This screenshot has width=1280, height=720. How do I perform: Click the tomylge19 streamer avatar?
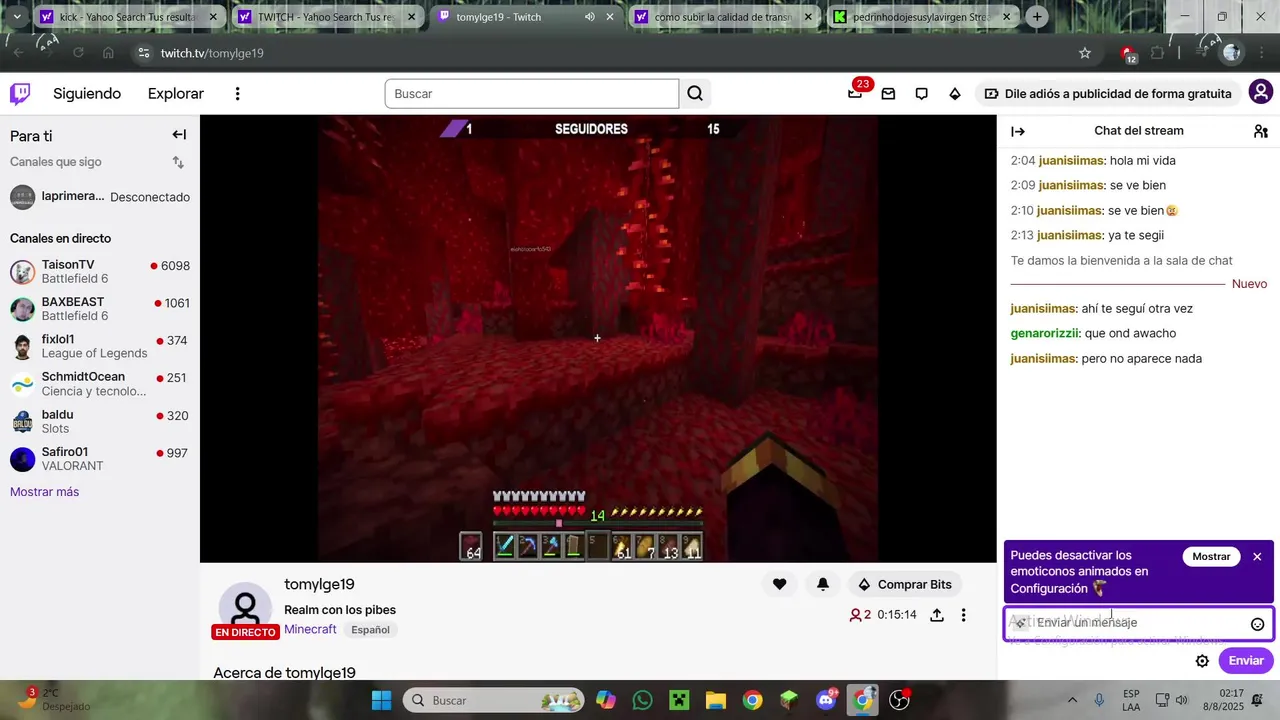click(x=245, y=608)
